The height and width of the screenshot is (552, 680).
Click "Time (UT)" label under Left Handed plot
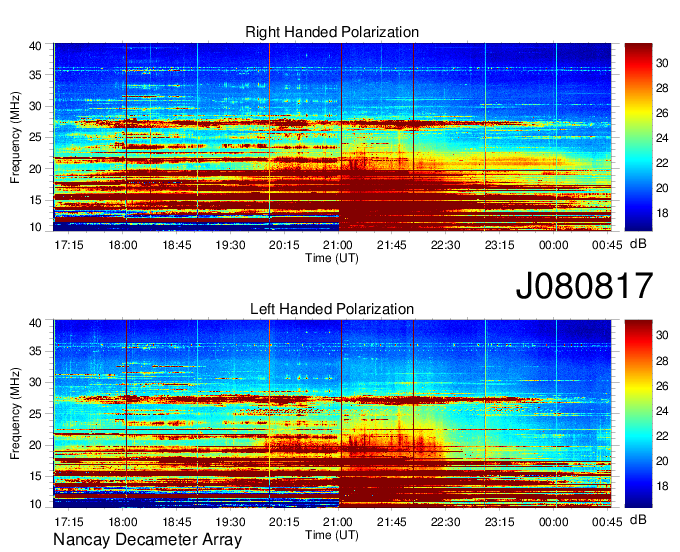[332, 535]
